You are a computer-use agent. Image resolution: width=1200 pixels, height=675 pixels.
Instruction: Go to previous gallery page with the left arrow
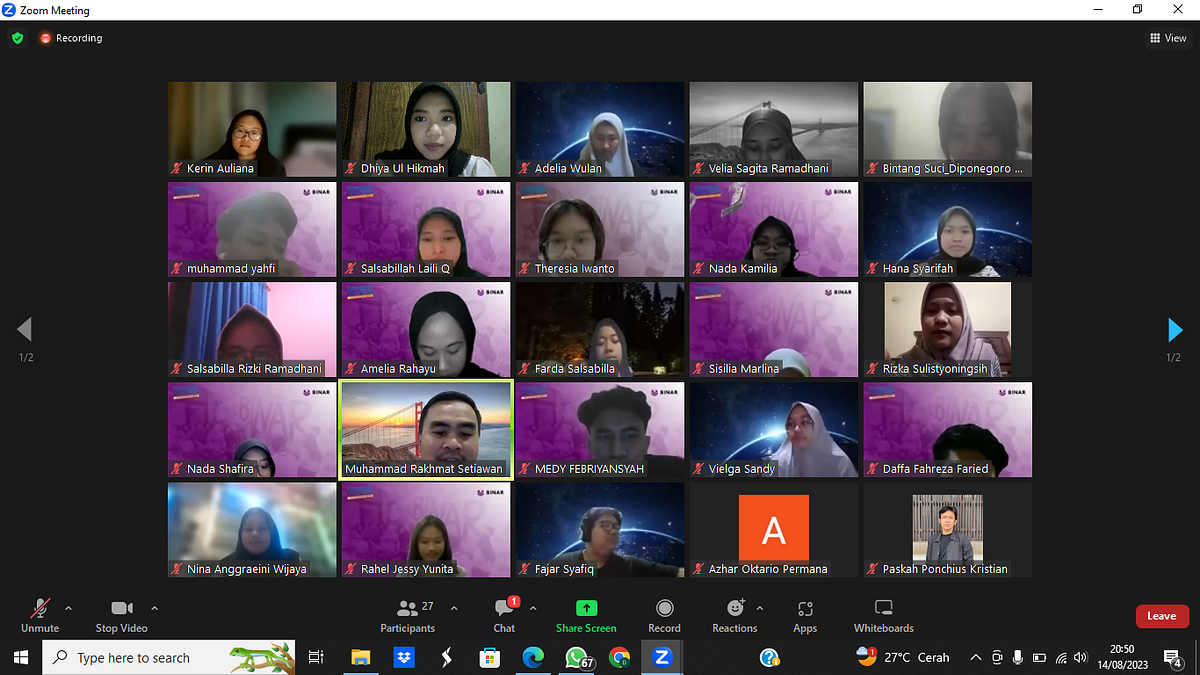[25, 330]
